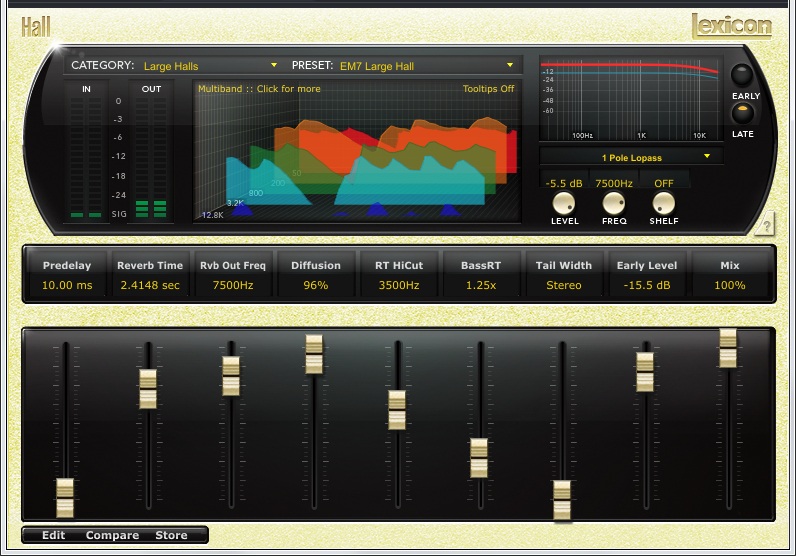Click the Early Level fader handle
The width and height of the screenshot is (796, 556).
pos(645,372)
